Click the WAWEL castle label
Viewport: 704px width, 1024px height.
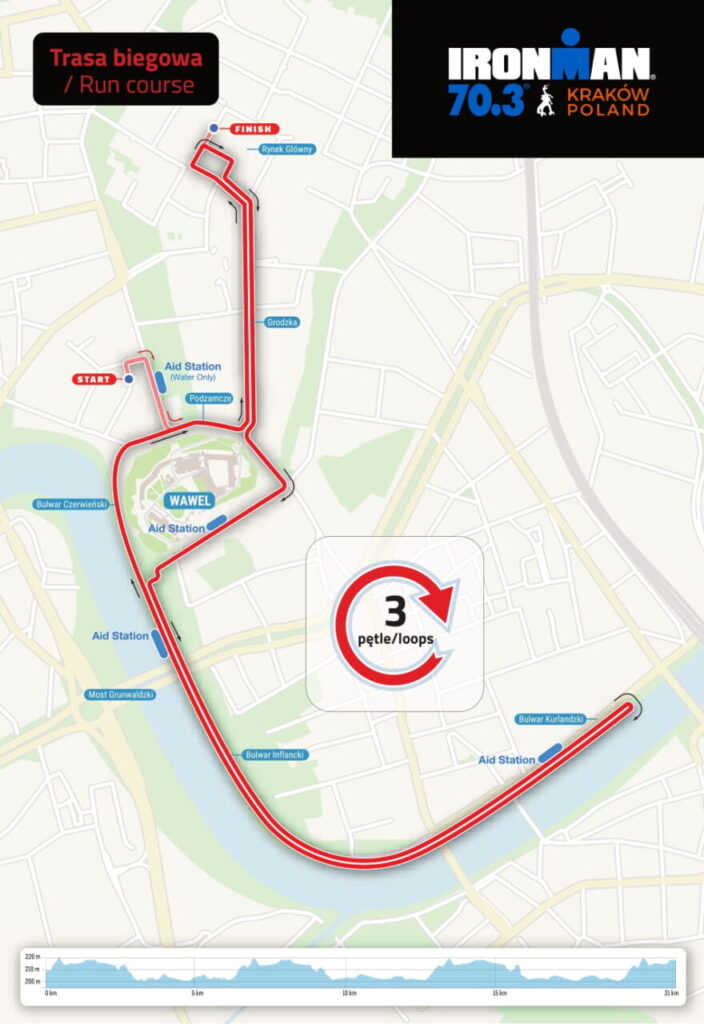point(190,501)
